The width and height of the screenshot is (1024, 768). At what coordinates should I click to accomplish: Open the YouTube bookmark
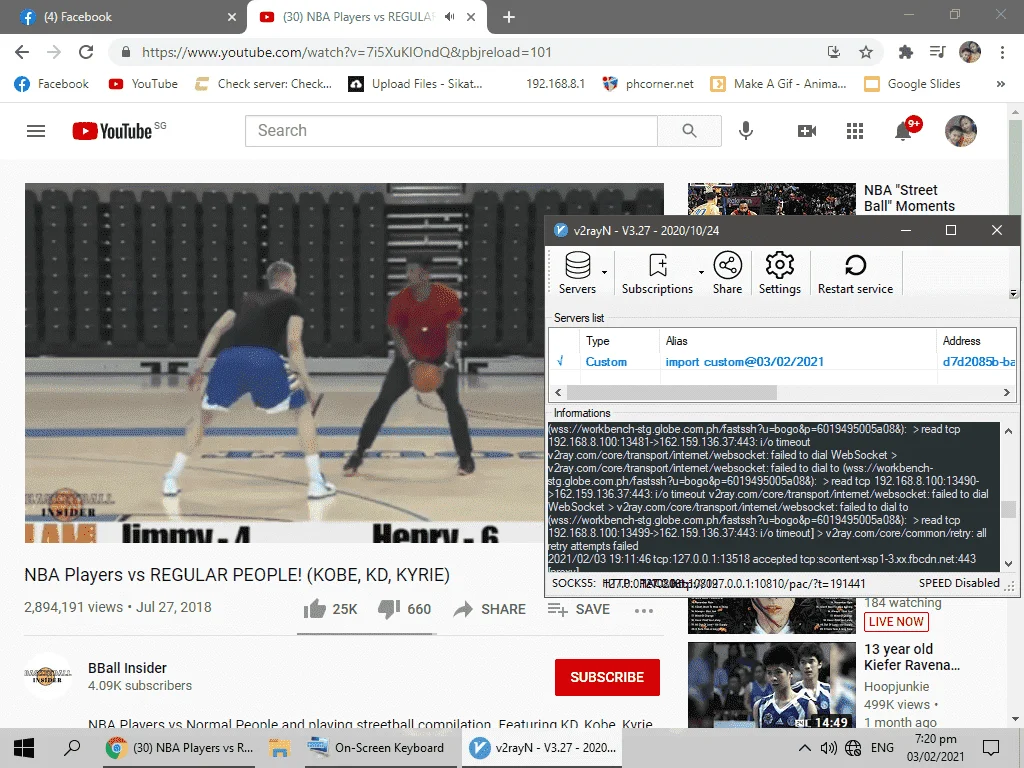[143, 84]
